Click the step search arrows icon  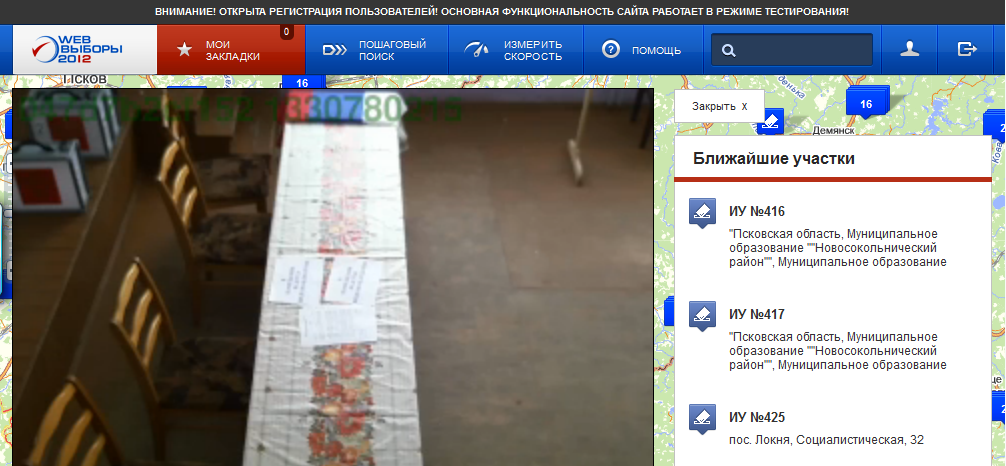click(334, 50)
